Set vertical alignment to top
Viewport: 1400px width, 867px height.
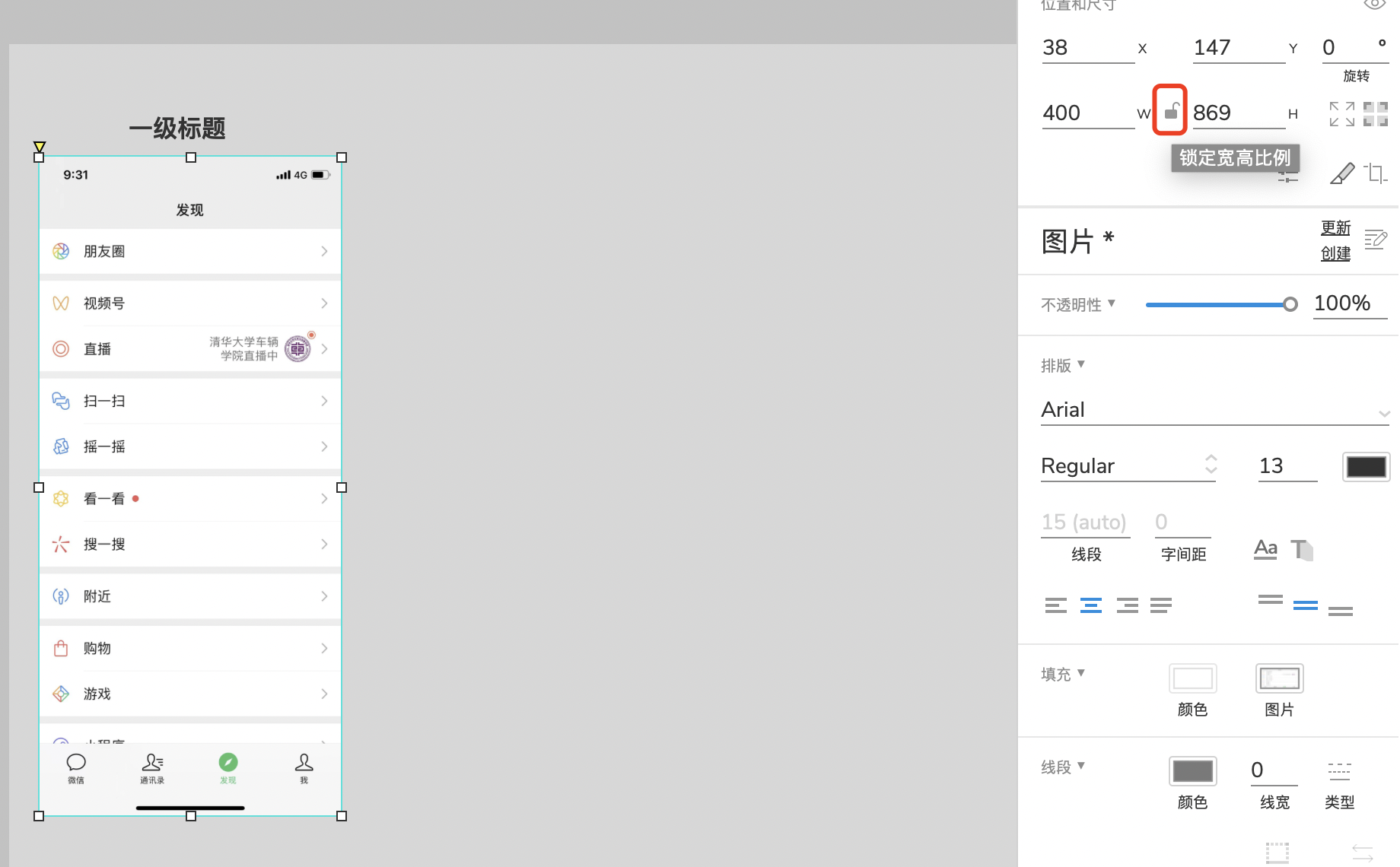click(1271, 599)
